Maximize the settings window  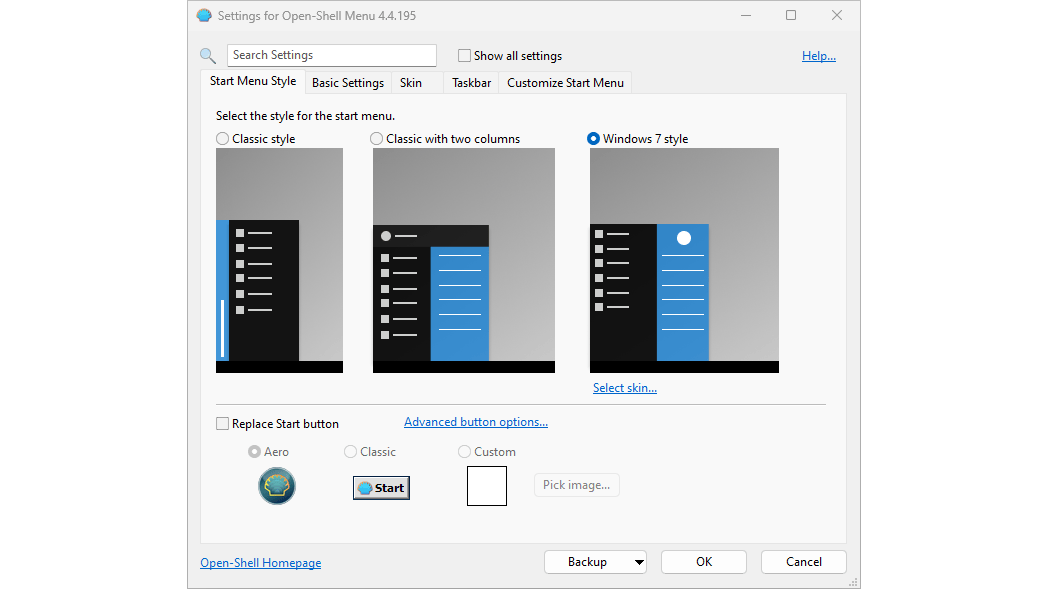[791, 15]
